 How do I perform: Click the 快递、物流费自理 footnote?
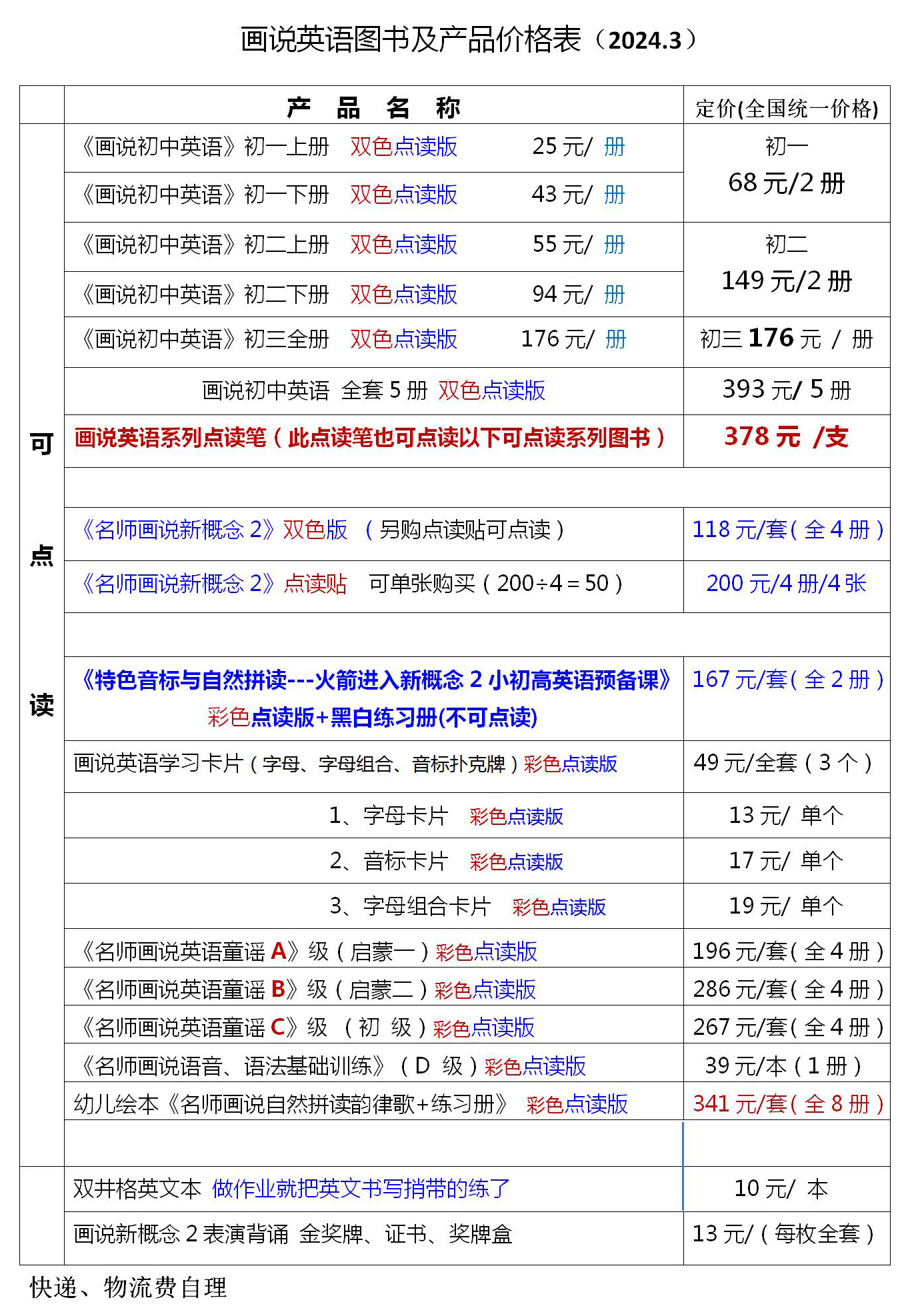pos(129,1287)
